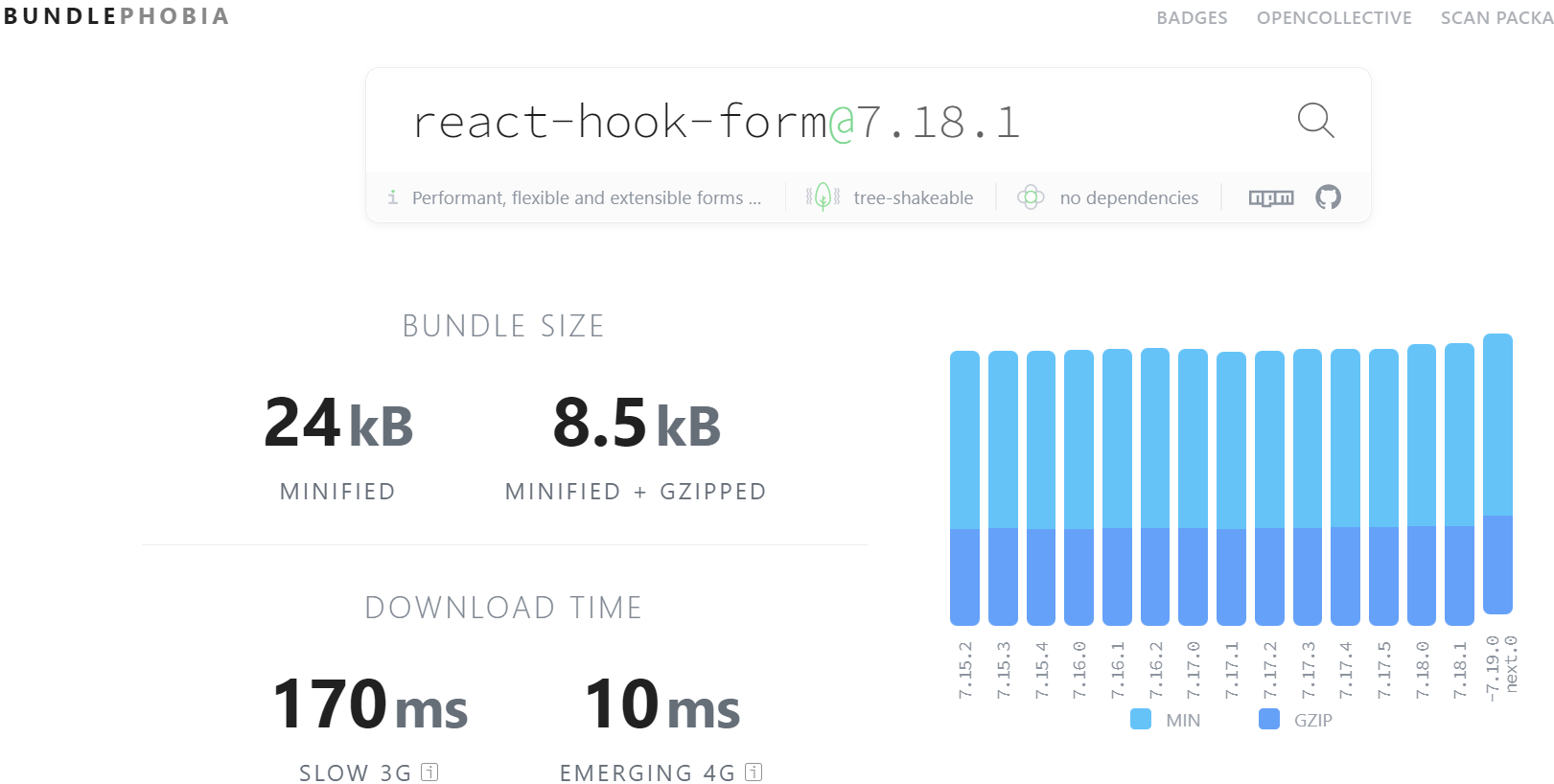Click the no dependencies flower icon
Image resolution: width=1554 pixels, height=784 pixels.
point(1031,197)
